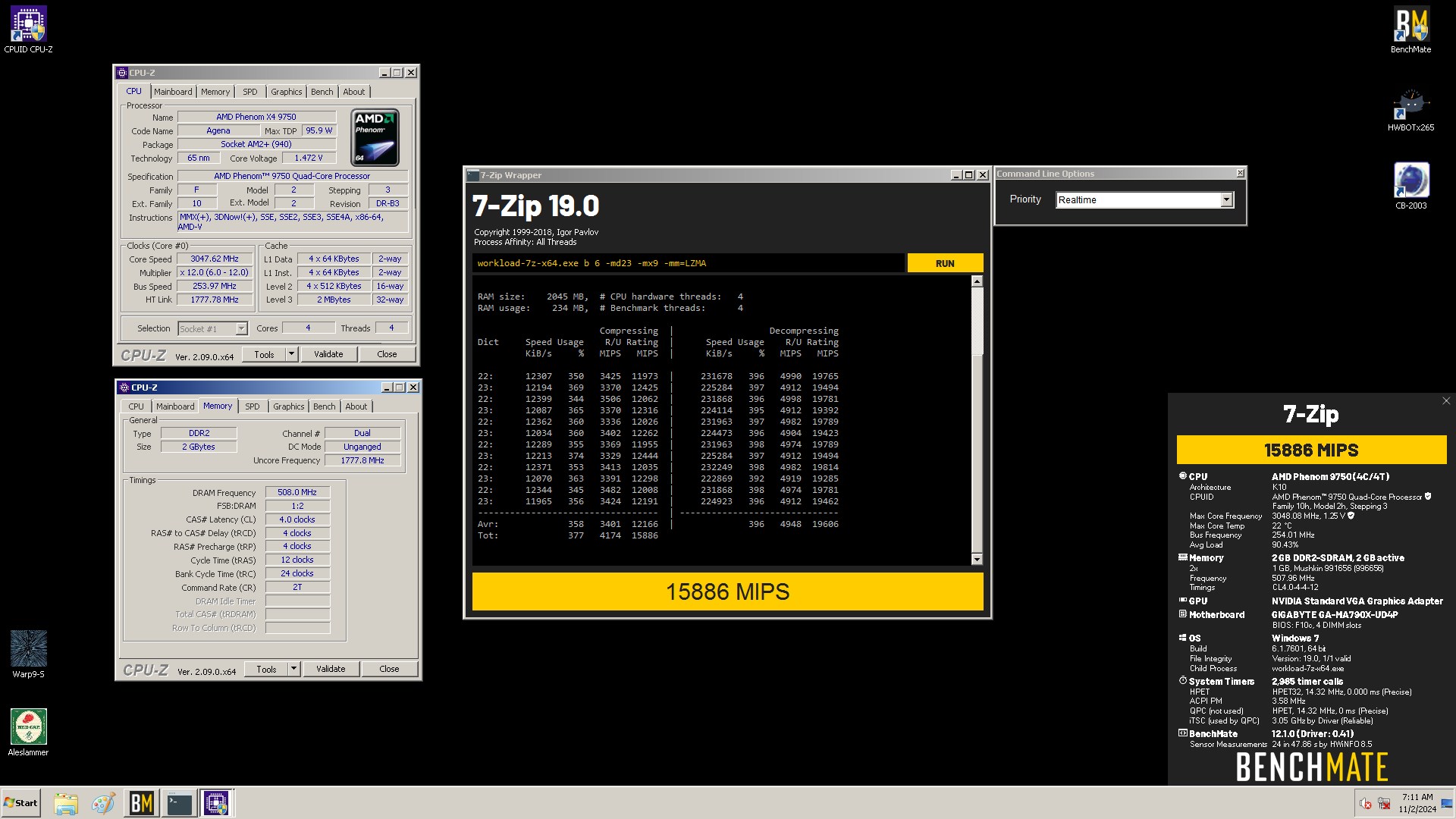Open Memory tab in top CPU-Z window
The width and height of the screenshot is (1456, 819).
pos(215,92)
